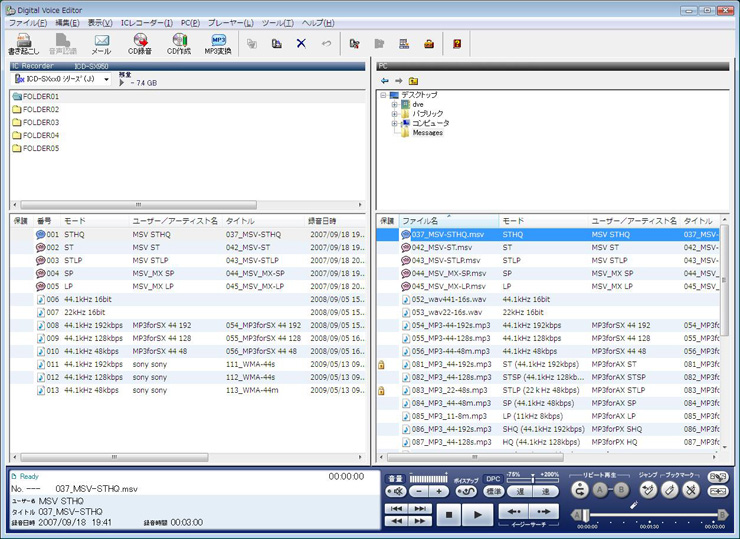This screenshot has width=740, height=539.
Task: Click the 書き起こし transcribe toolbar icon
Action: 25,43
